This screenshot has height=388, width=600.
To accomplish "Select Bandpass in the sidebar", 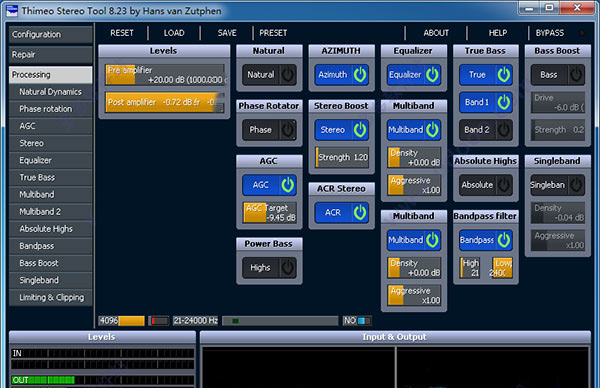I will pyautogui.click(x=50, y=246).
